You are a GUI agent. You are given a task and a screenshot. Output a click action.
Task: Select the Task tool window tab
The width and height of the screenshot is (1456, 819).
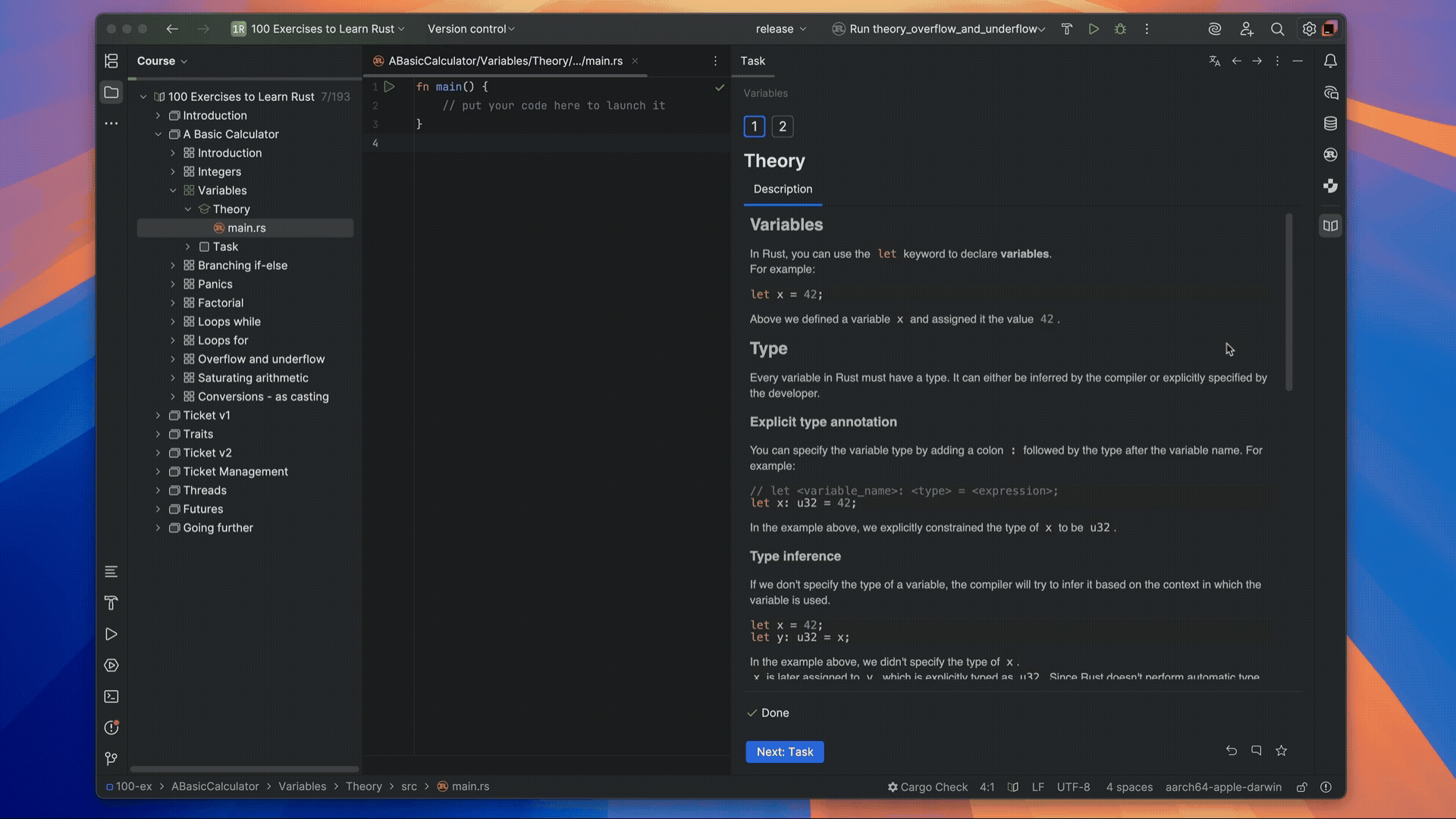(x=752, y=61)
